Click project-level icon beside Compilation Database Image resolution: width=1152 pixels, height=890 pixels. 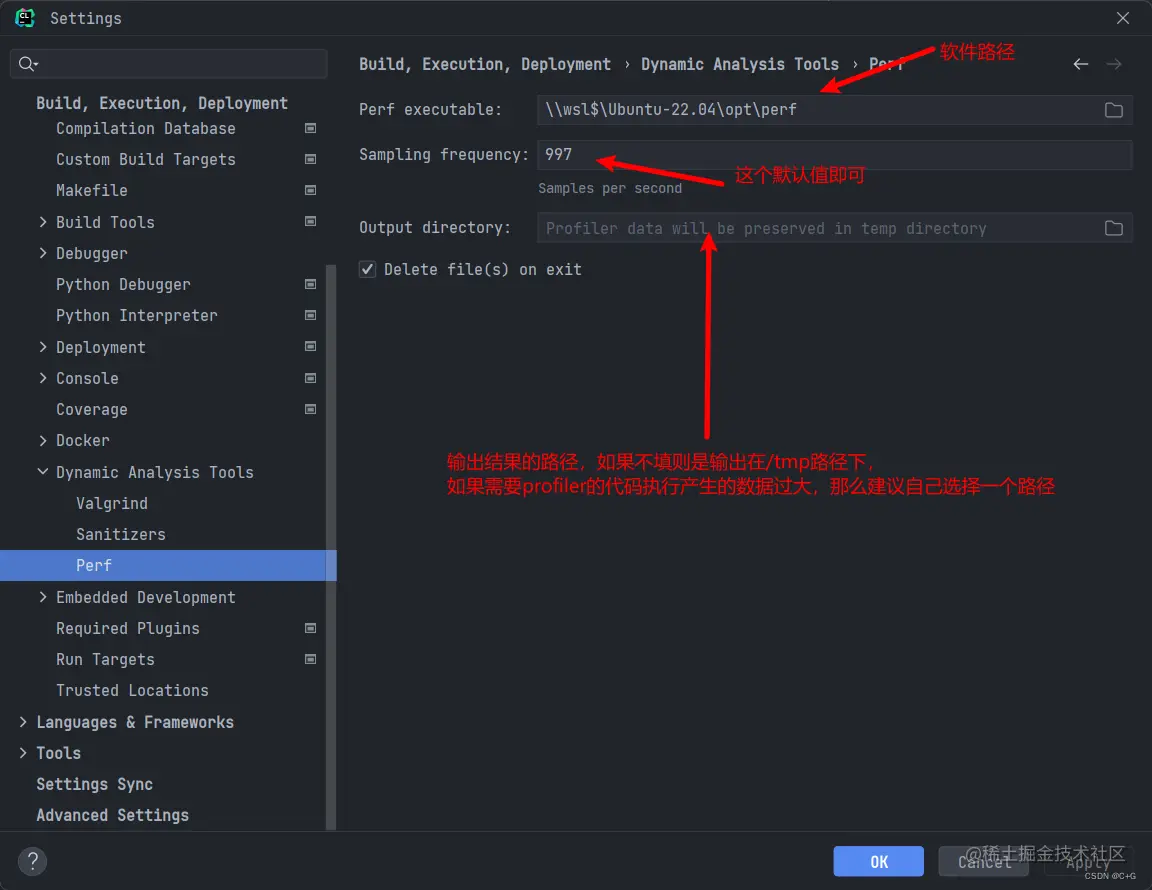coord(311,129)
